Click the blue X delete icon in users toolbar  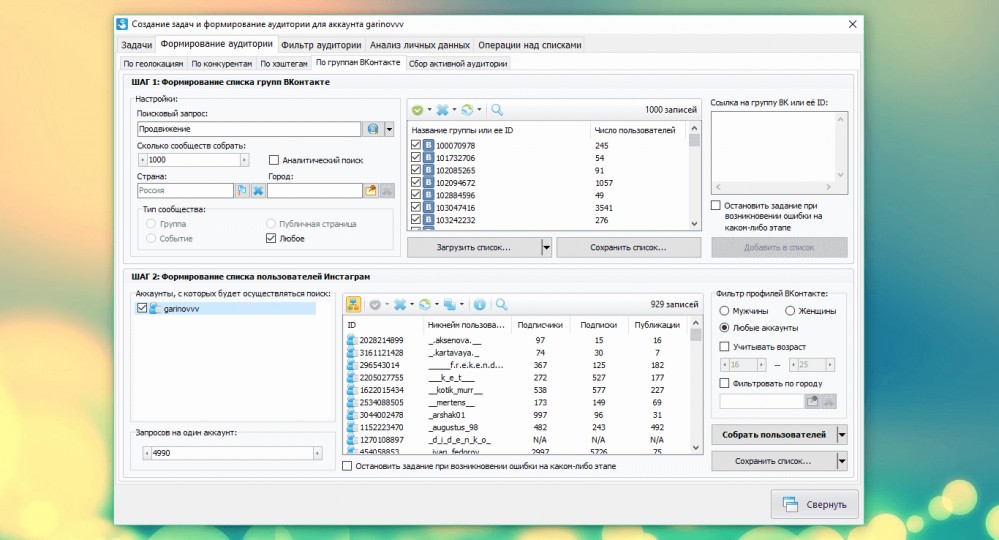(399, 304)
